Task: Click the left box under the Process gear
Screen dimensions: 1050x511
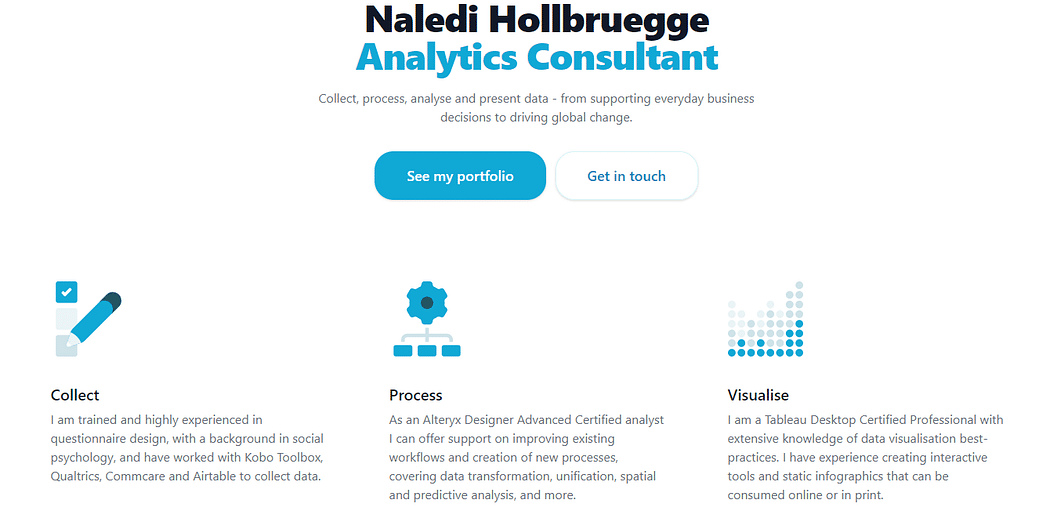Action: point(402,350)
